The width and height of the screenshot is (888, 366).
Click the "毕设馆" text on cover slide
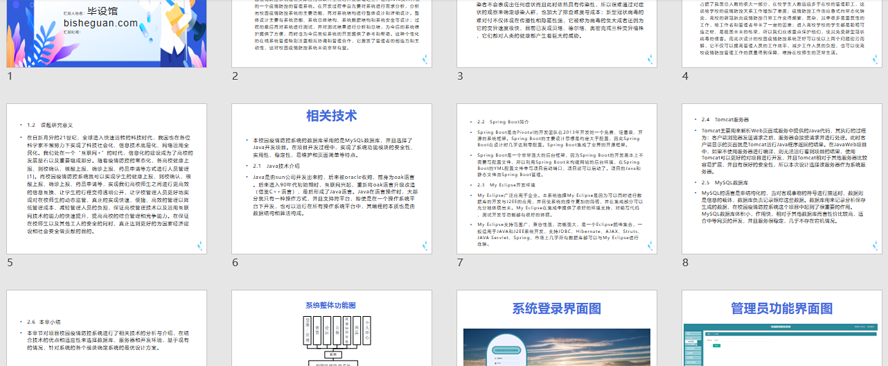pyautogui.click(x=103, y=10)
